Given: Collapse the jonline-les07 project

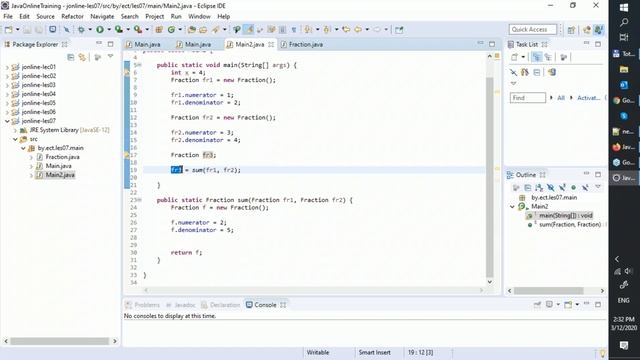Looking at the screenshot, I should click(7, 121).
